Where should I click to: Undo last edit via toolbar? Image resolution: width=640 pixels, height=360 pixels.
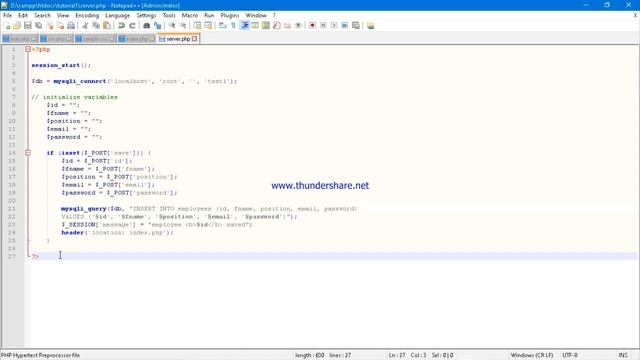tap(121, 26)
